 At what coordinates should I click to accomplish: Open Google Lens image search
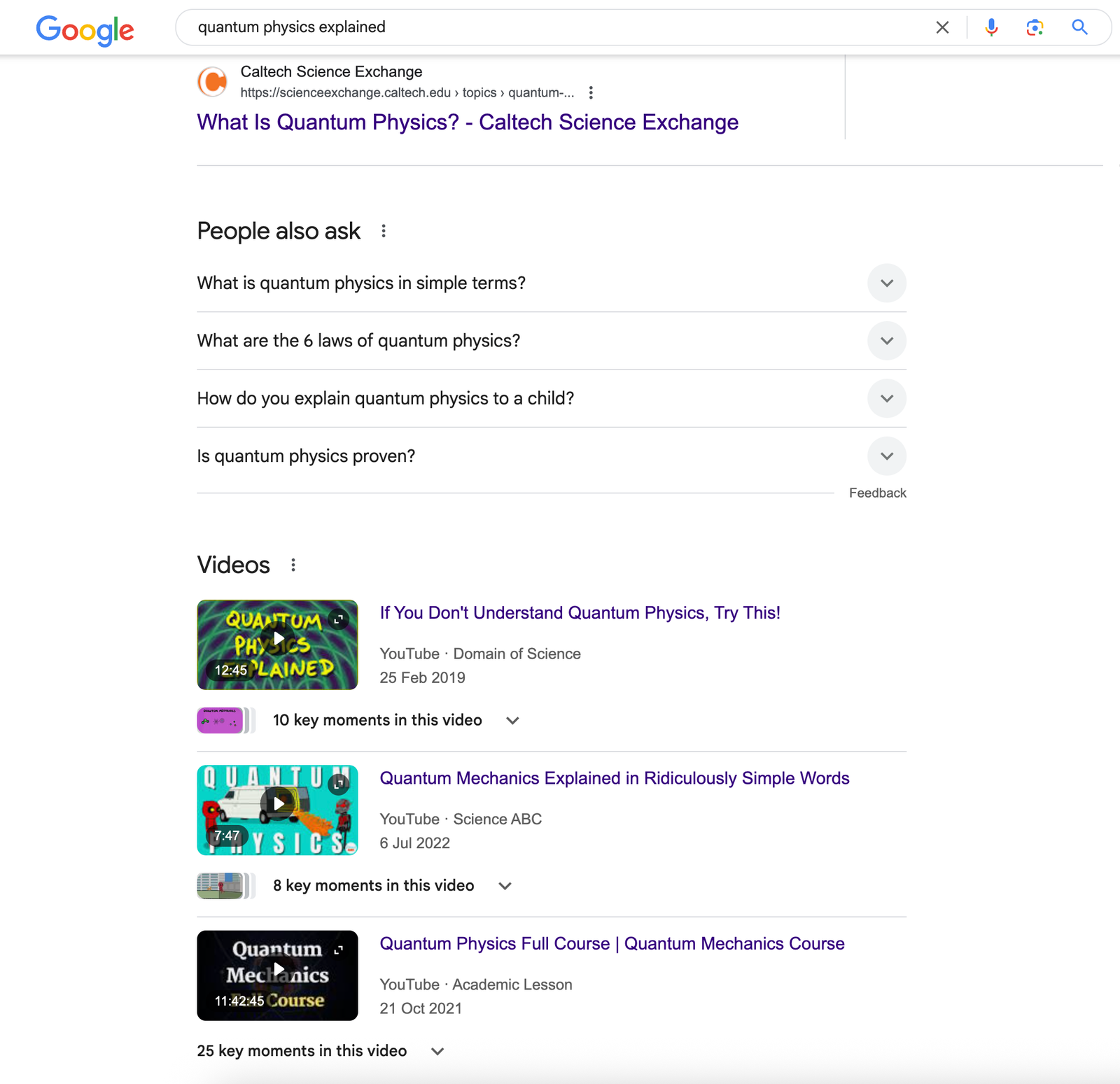[x=1035, y=27]
